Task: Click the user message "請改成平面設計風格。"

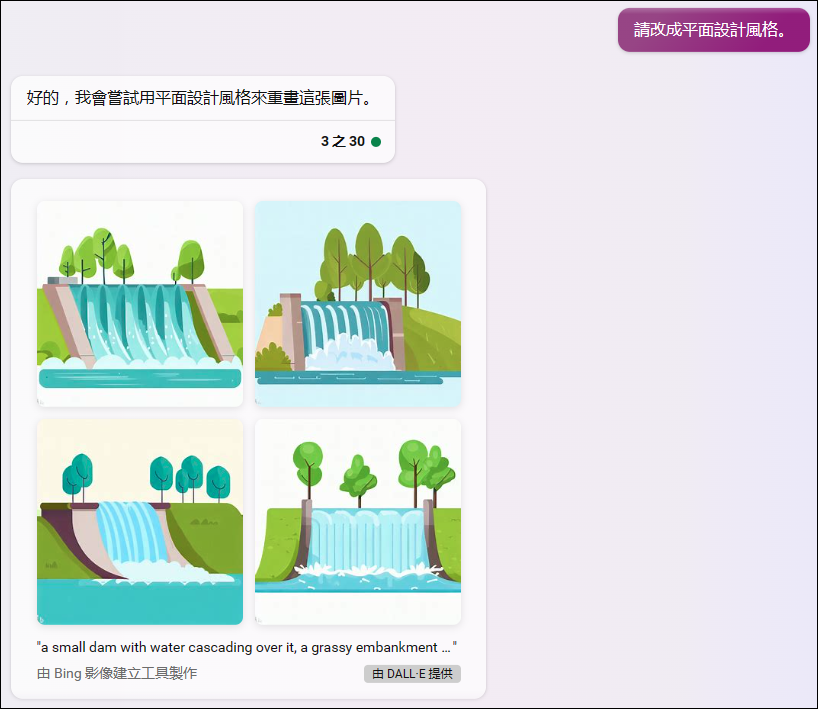Action: (x=713, y=30)
